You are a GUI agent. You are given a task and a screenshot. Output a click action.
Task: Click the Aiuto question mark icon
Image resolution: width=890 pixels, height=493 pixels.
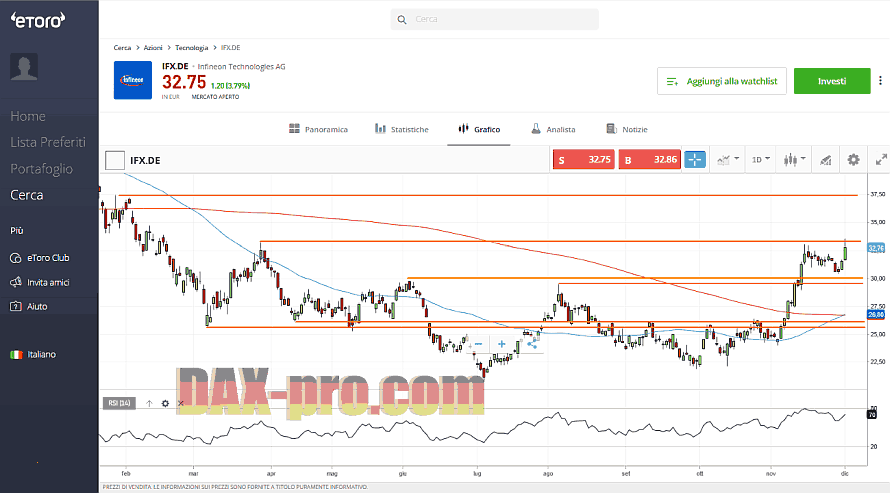pyautogui.click(x=16, y=306)
